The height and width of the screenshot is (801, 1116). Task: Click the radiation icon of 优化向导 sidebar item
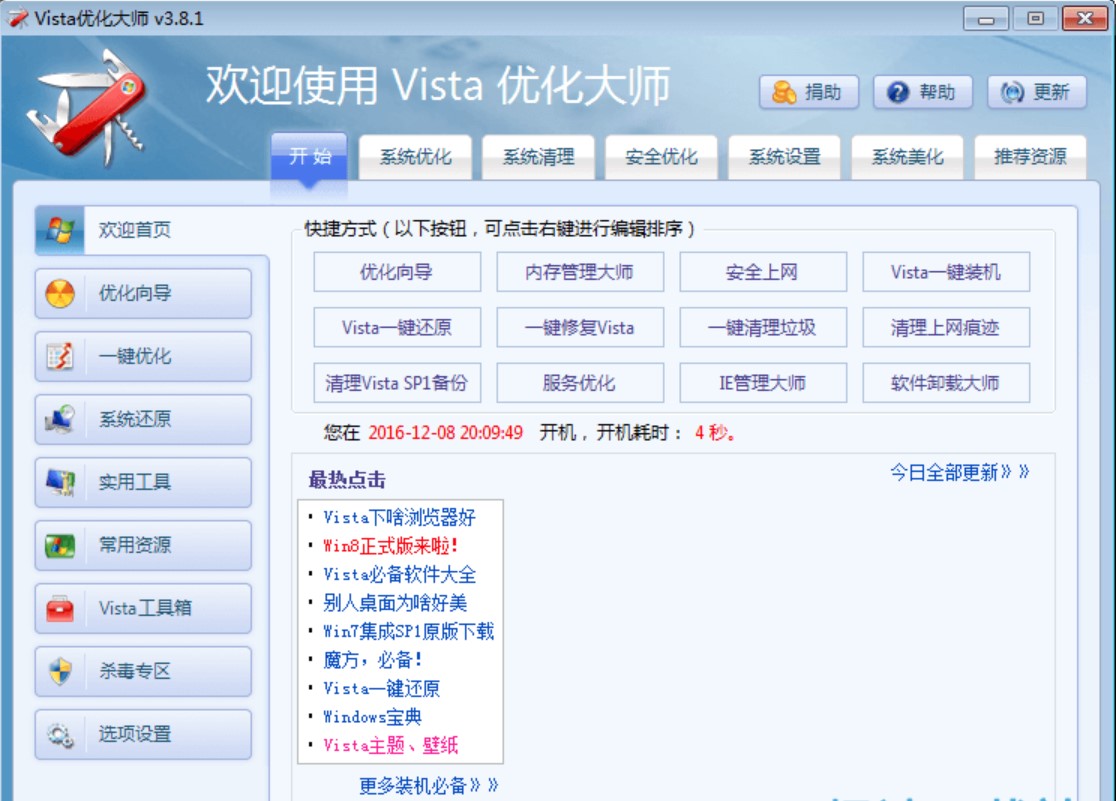60,293
